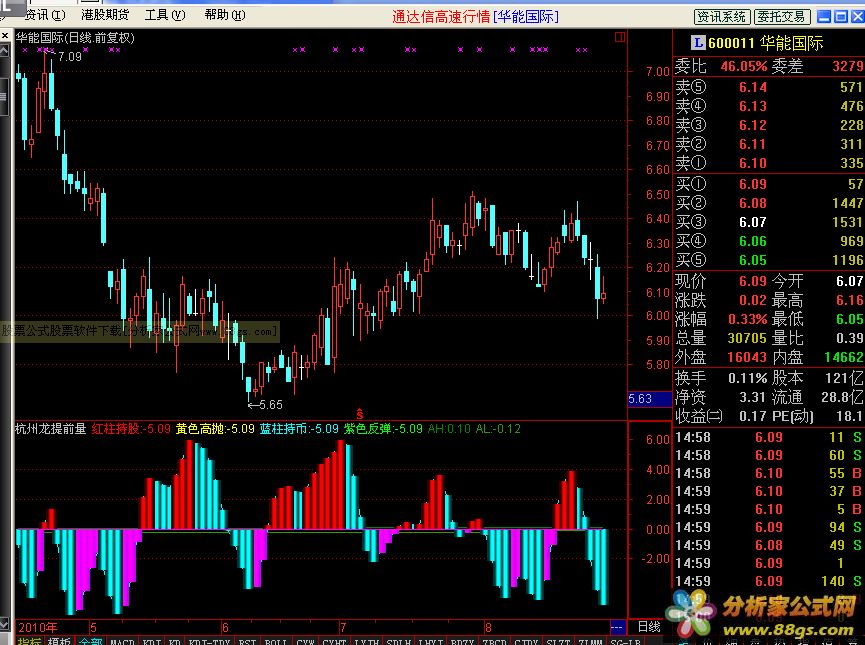Click the 卖③ 6.12 order row
This screenshot has width=865, height=645.
tap(769, 125)
